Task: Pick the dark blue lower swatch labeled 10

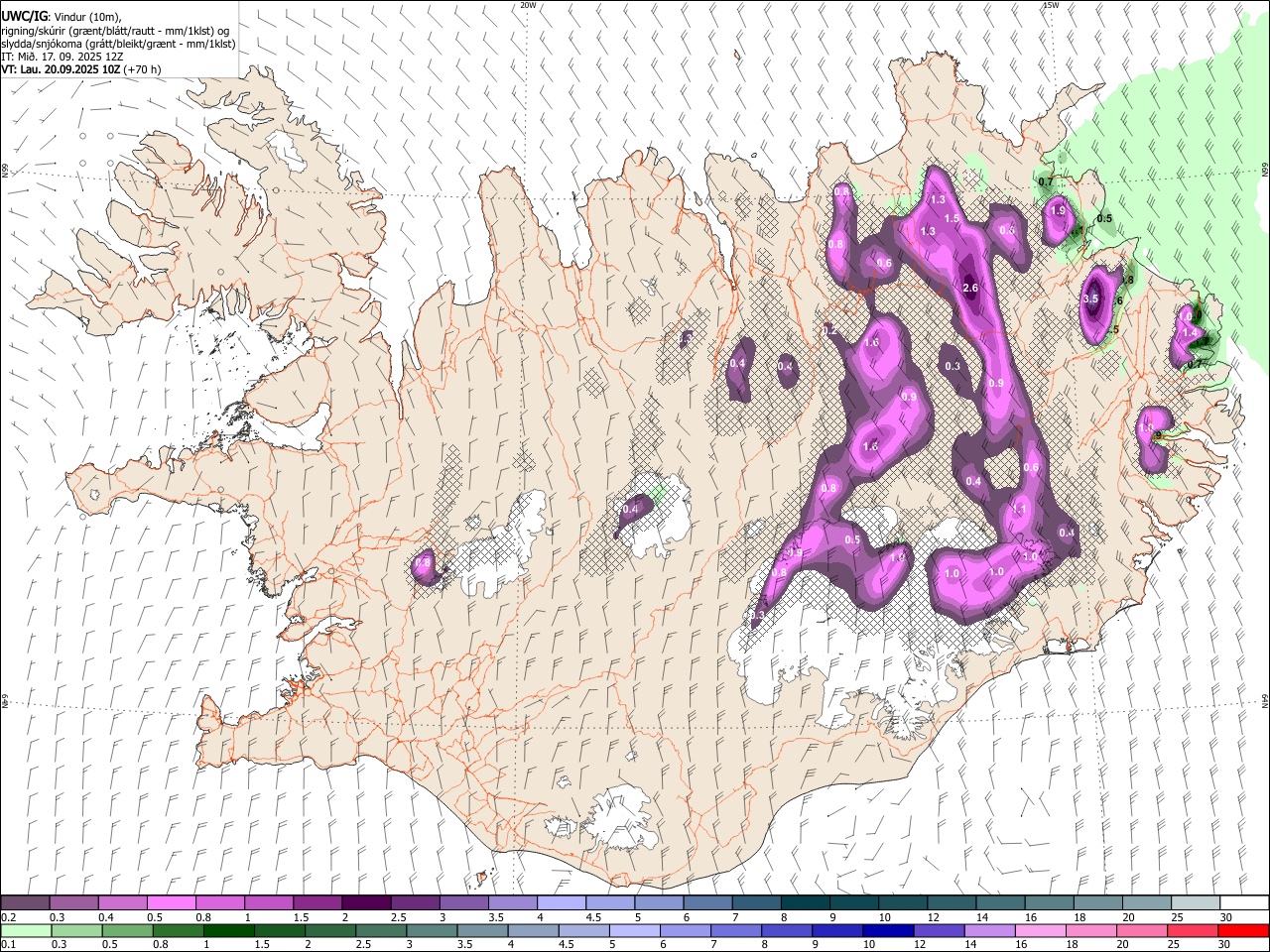Action: [888, 930]
